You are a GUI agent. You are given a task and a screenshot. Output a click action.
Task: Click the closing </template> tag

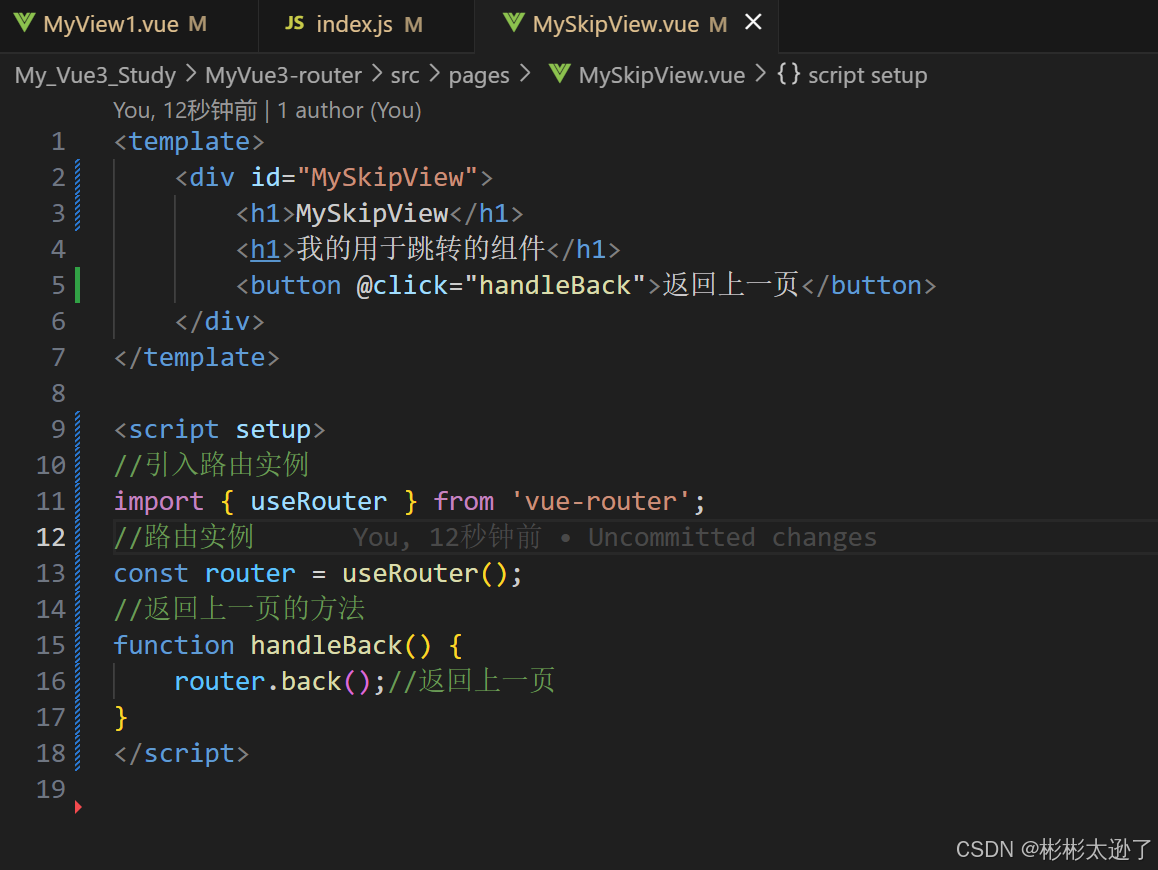coord(196,357)
